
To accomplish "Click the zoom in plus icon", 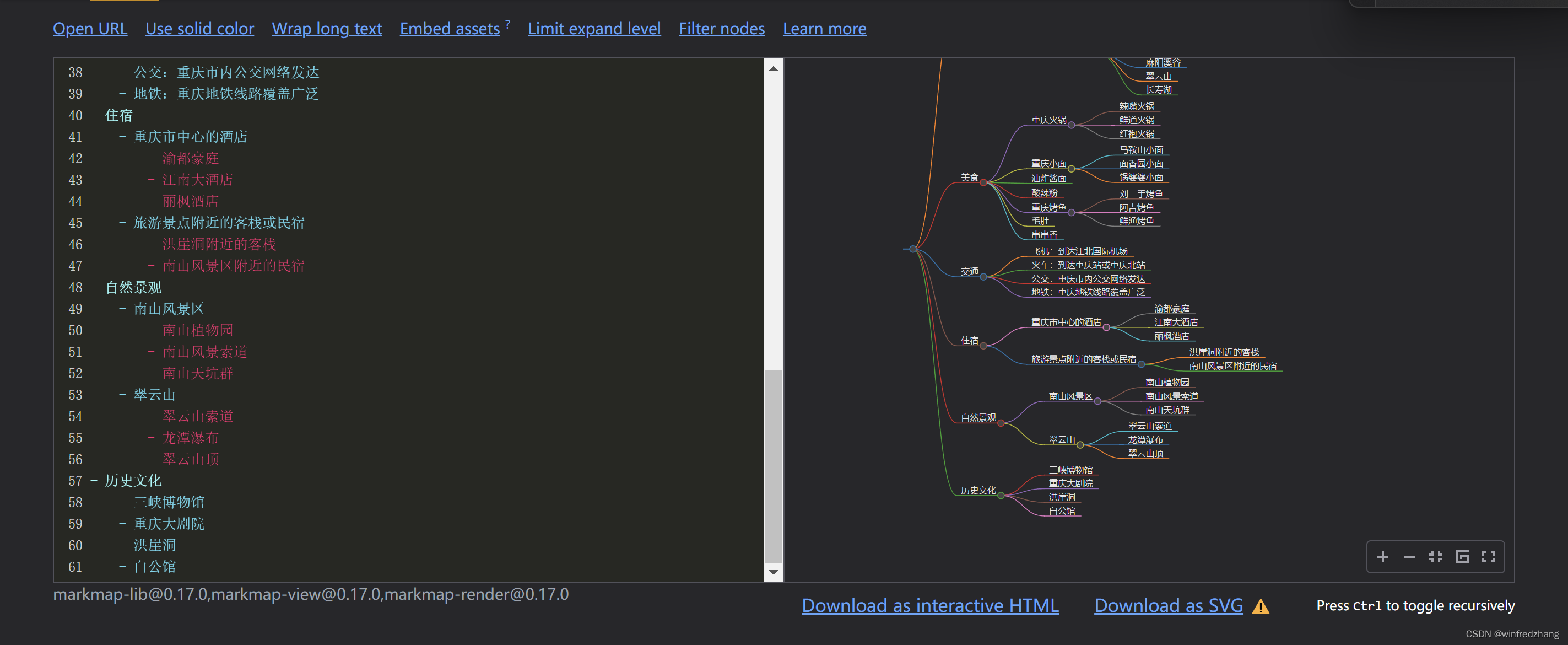I will [1382, 557].
